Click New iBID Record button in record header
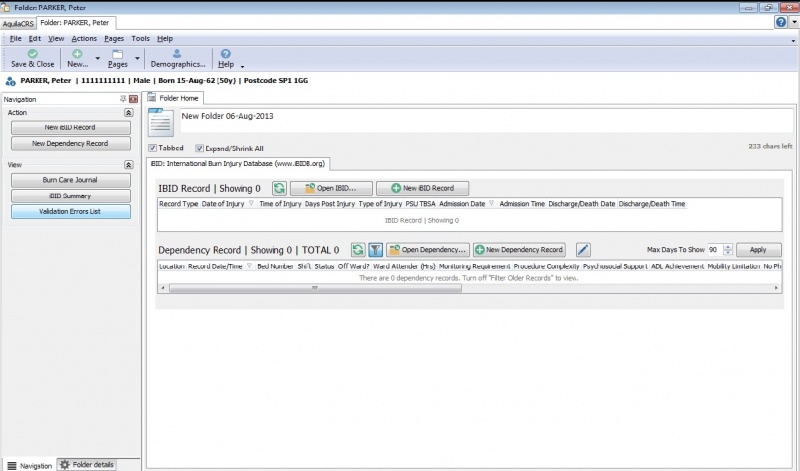Screen dimensions: 800x471 click(x=422, y=188)
